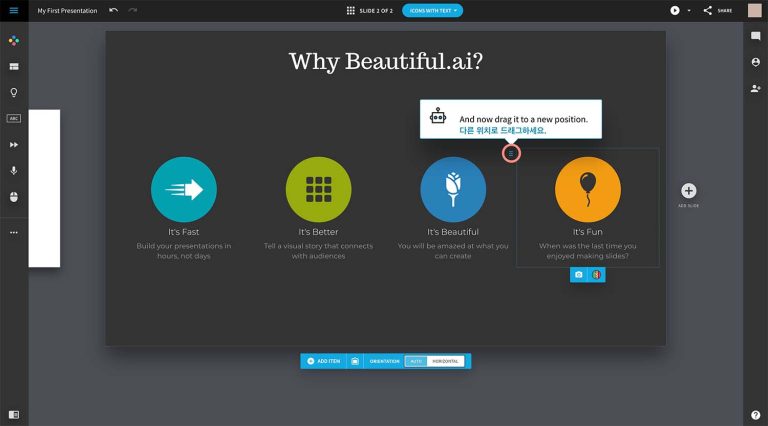Click the redo arrow
768x426 pixels.
132,10
